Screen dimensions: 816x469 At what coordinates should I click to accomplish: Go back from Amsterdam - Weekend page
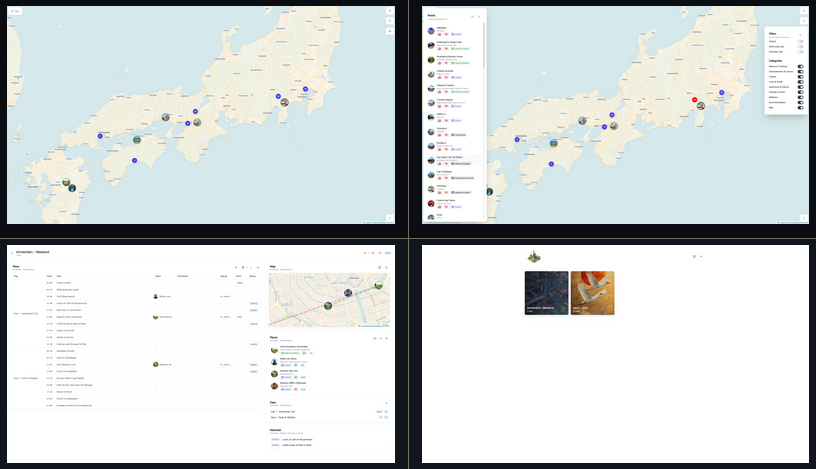(12, 252)
